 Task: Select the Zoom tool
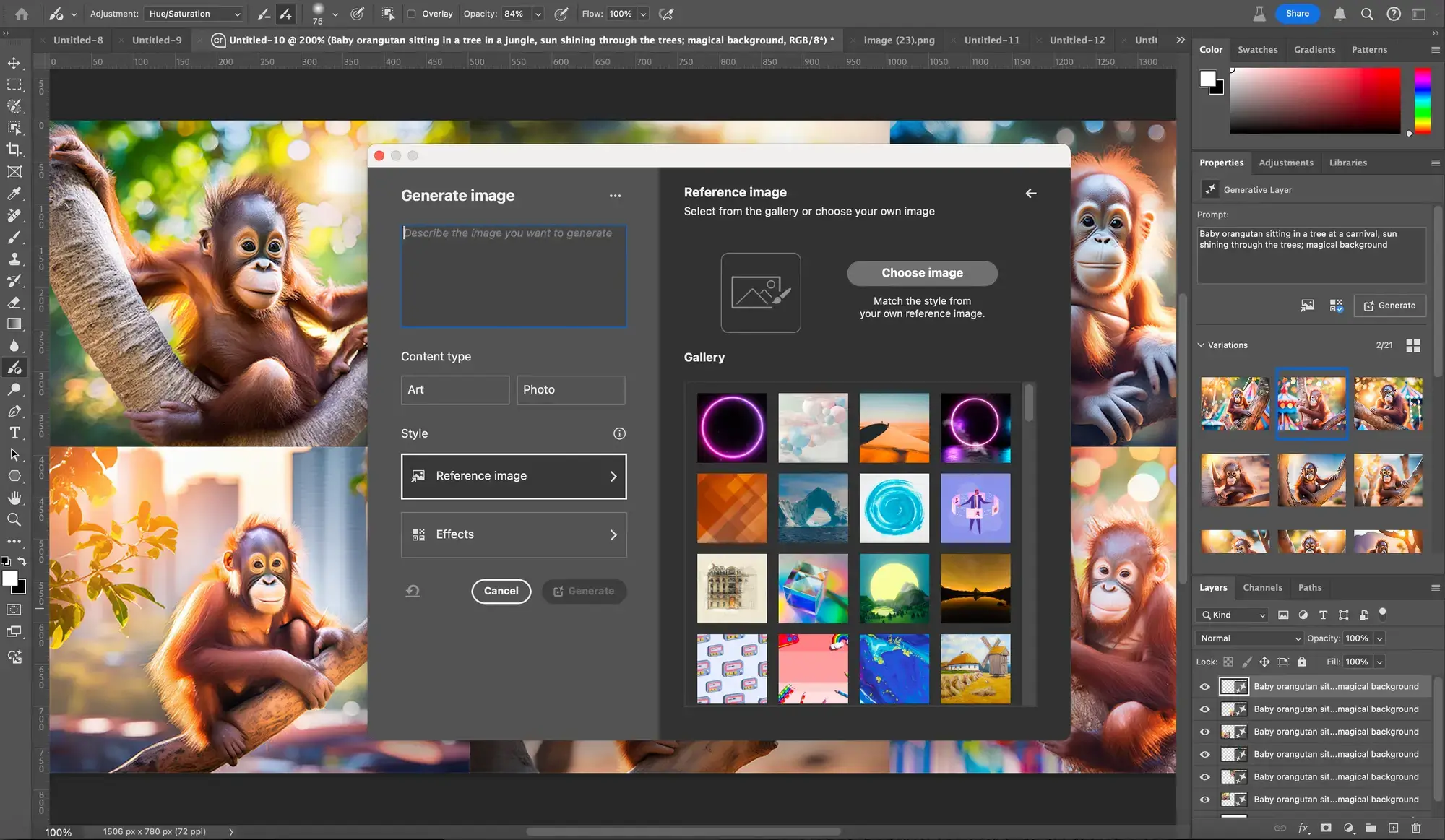[x=14, y=519]
